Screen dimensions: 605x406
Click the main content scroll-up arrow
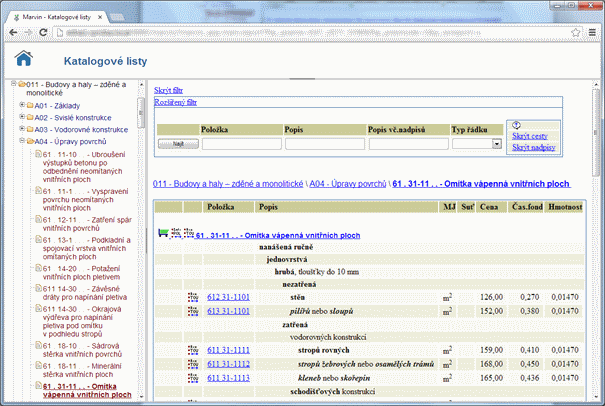tap(597, 84)
